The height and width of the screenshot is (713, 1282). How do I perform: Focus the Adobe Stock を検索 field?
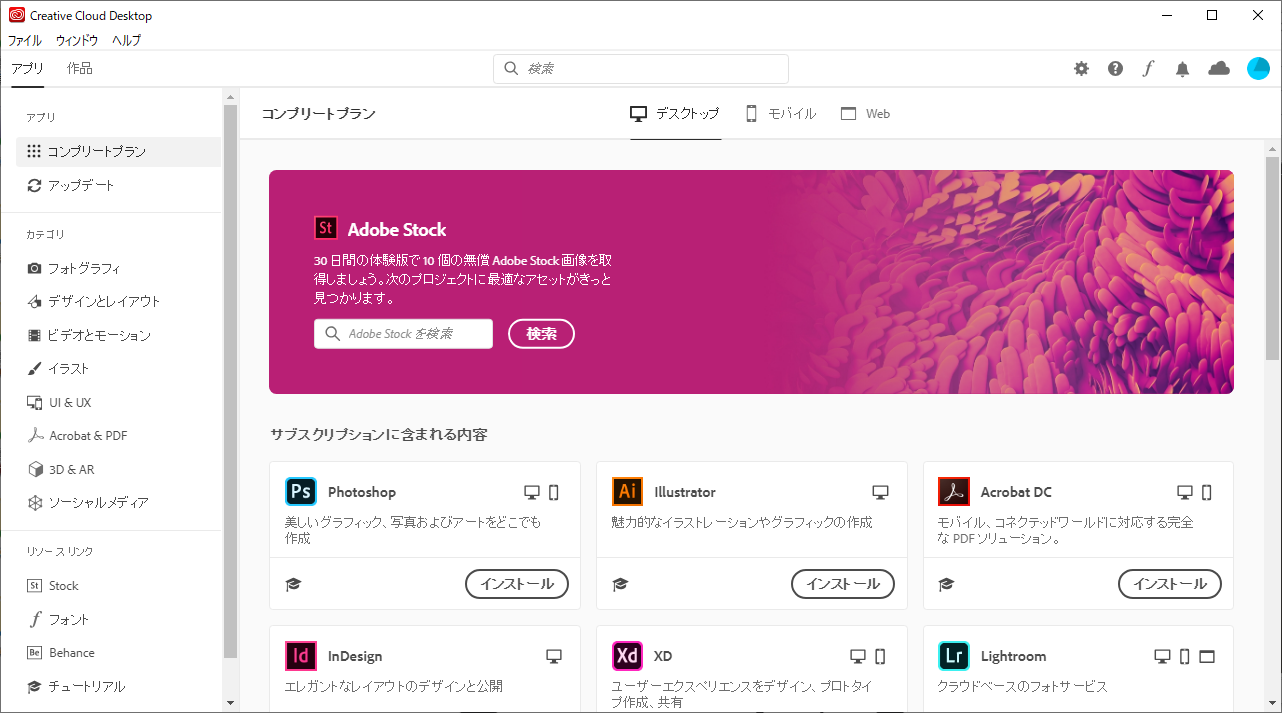pos(403,334)
